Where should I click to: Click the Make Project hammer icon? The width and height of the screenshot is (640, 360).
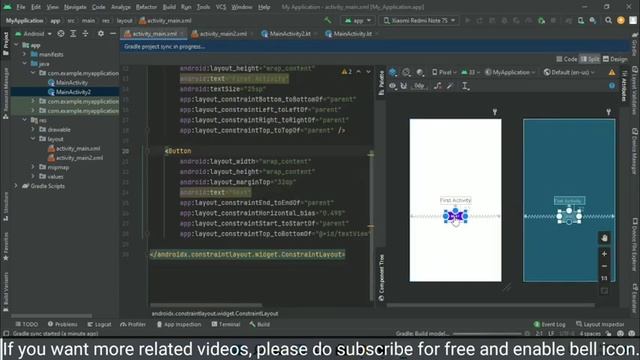point(328,20)
